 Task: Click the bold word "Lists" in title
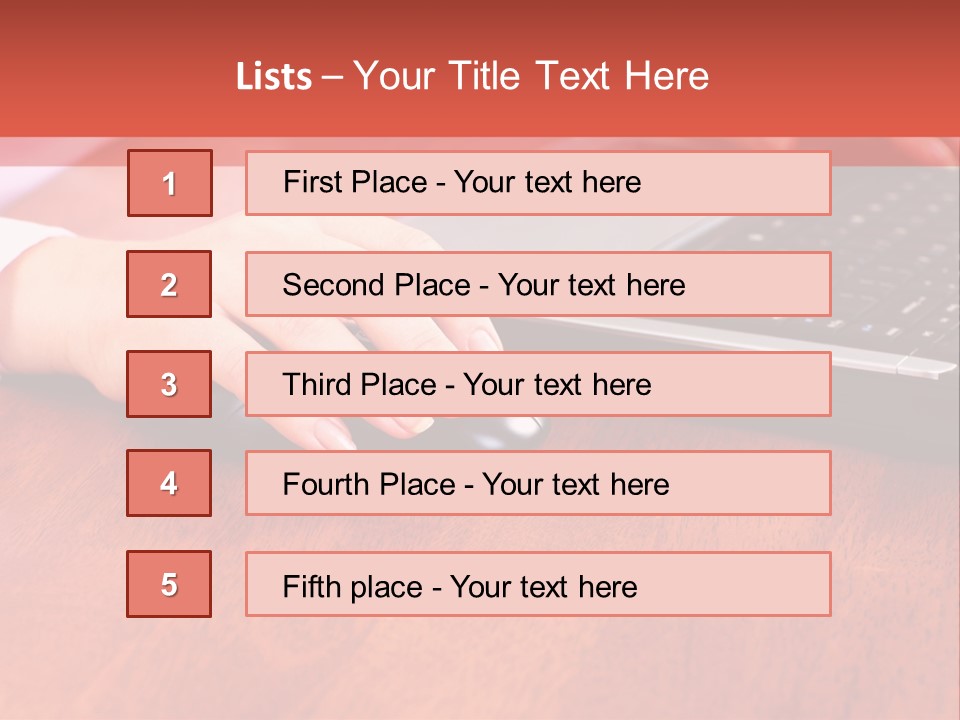point(274,77)
